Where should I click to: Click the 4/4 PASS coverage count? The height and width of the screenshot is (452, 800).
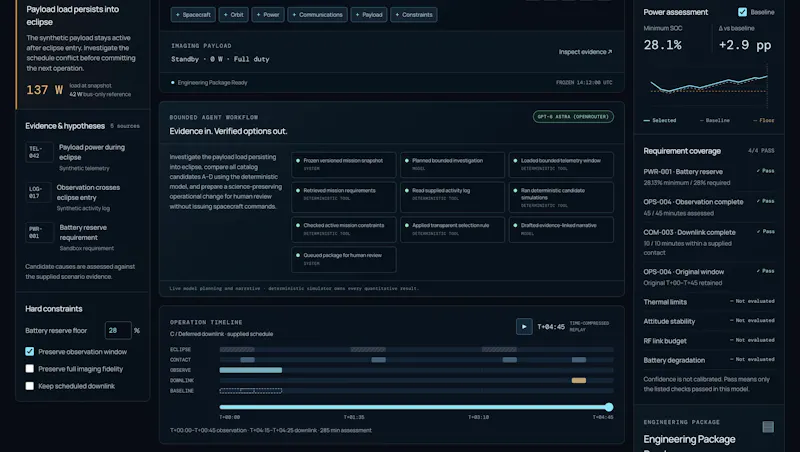coord(761,151)
